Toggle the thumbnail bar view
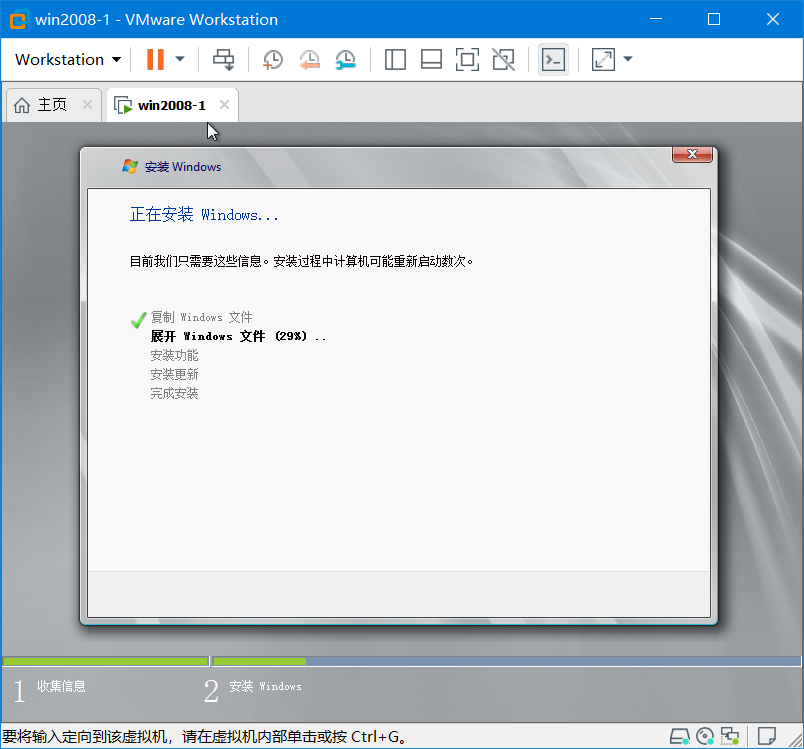 point(431,59)
